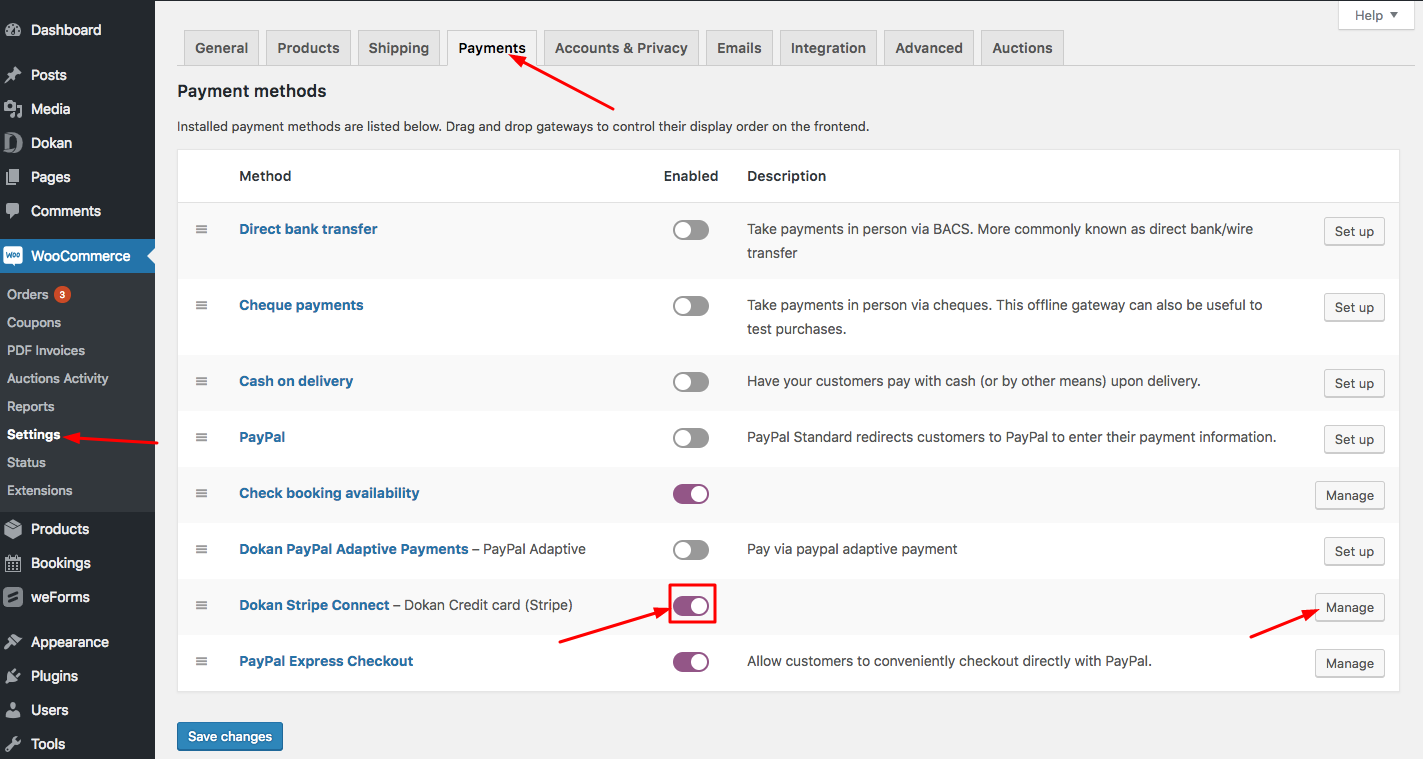Click Set up for Cheque payments
This screenshot has height=759, width=1423.
(x=1354, y=307)
